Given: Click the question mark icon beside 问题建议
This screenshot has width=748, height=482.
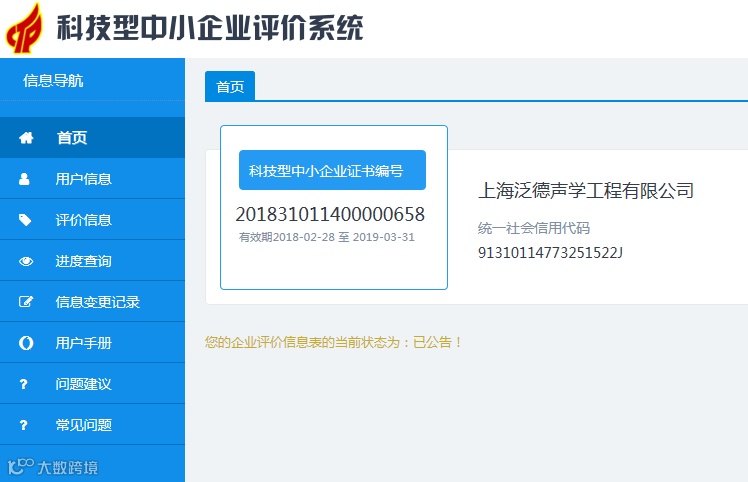Looking at the screenshot, I should click(x=23, y=384).
